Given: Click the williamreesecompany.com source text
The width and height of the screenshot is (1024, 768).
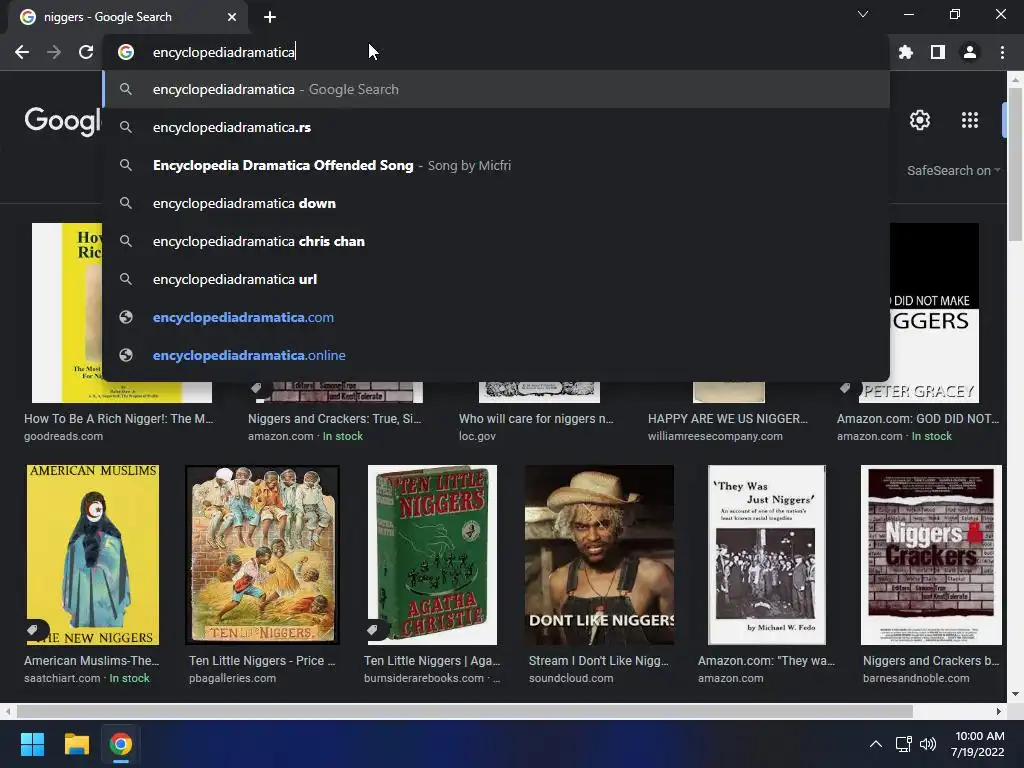Looking at the screenshot, I should [x=715, y=436].
